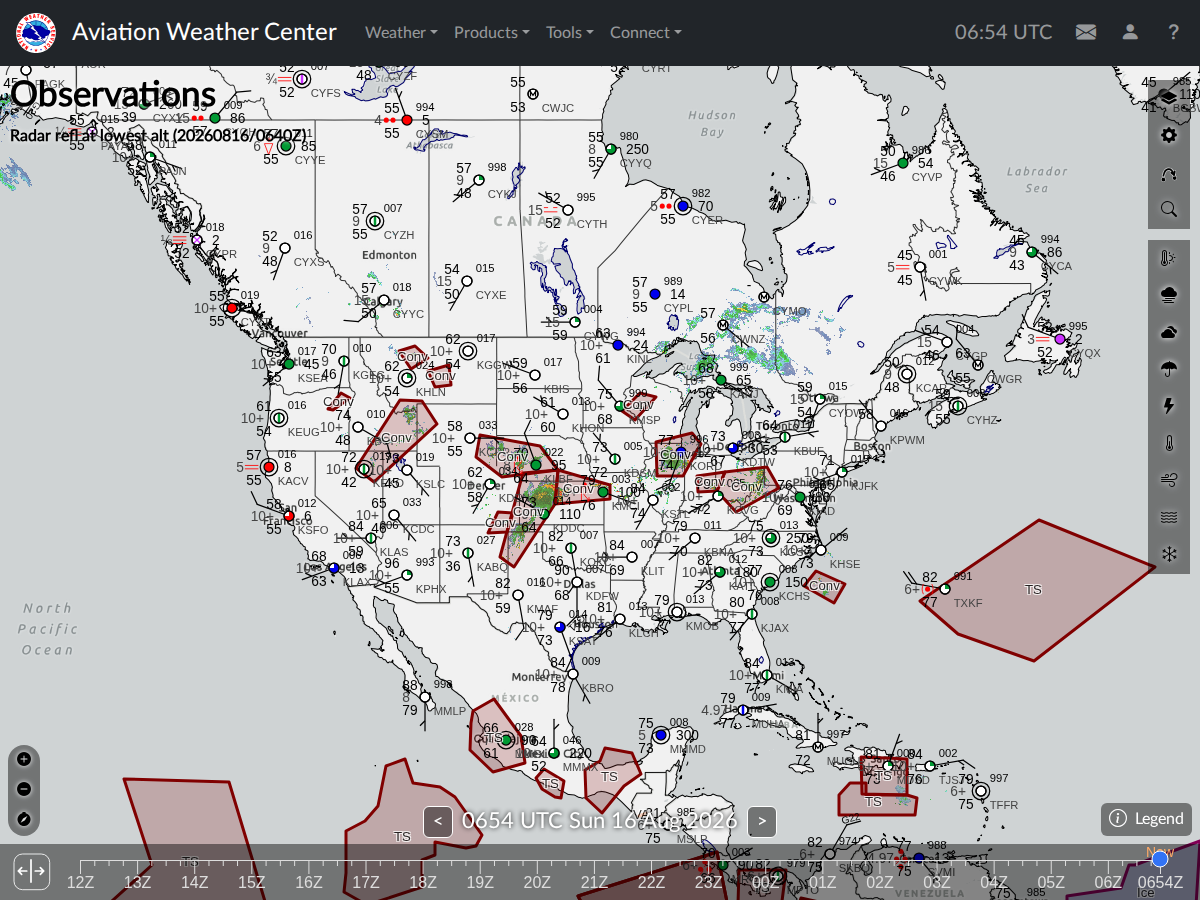Reset map orientation with compass button
This screenshot has width=1200, height=900.
pyautogui.click(x=24, y=820)
